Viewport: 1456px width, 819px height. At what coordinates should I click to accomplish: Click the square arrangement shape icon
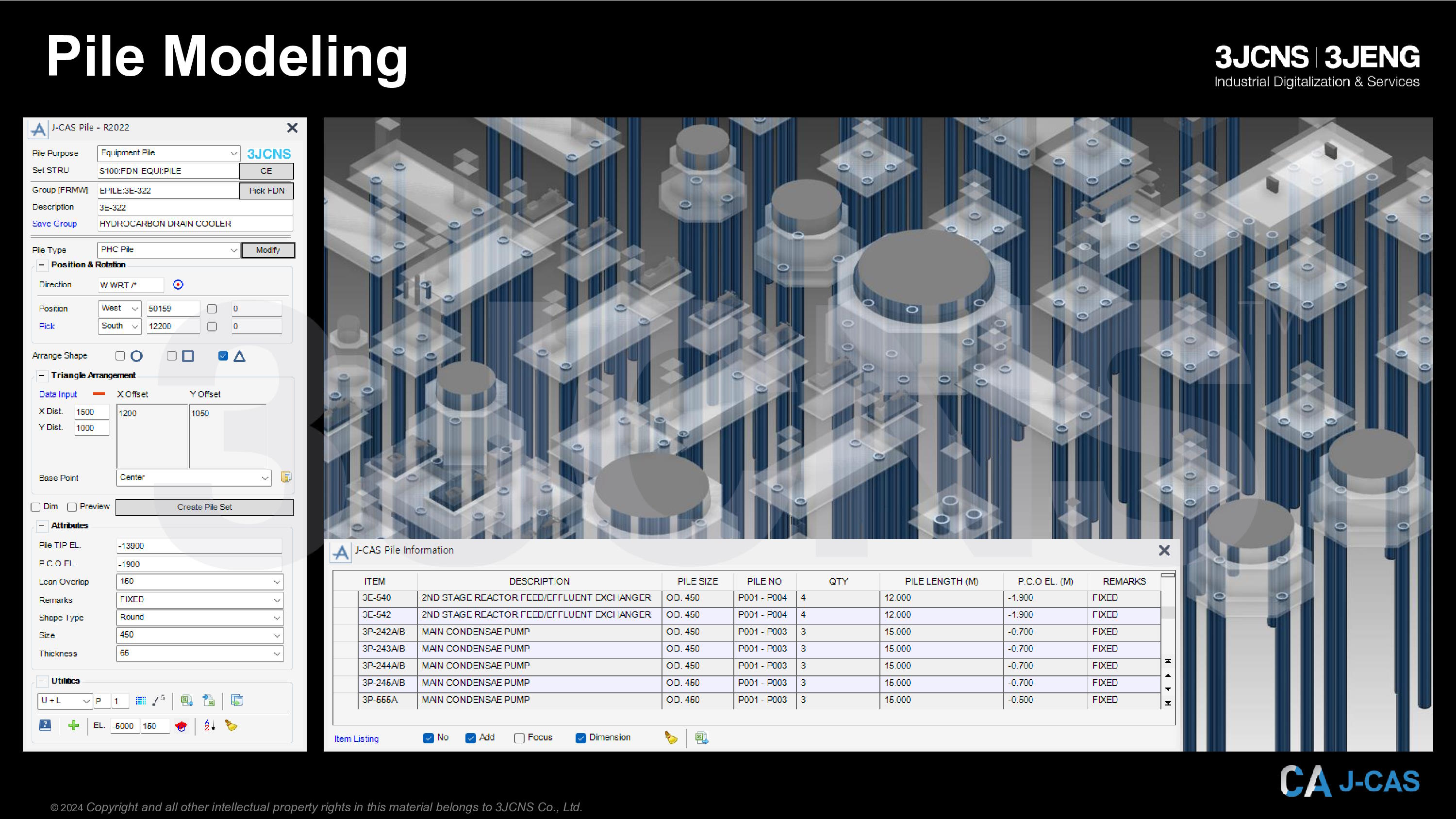(188, 356)
